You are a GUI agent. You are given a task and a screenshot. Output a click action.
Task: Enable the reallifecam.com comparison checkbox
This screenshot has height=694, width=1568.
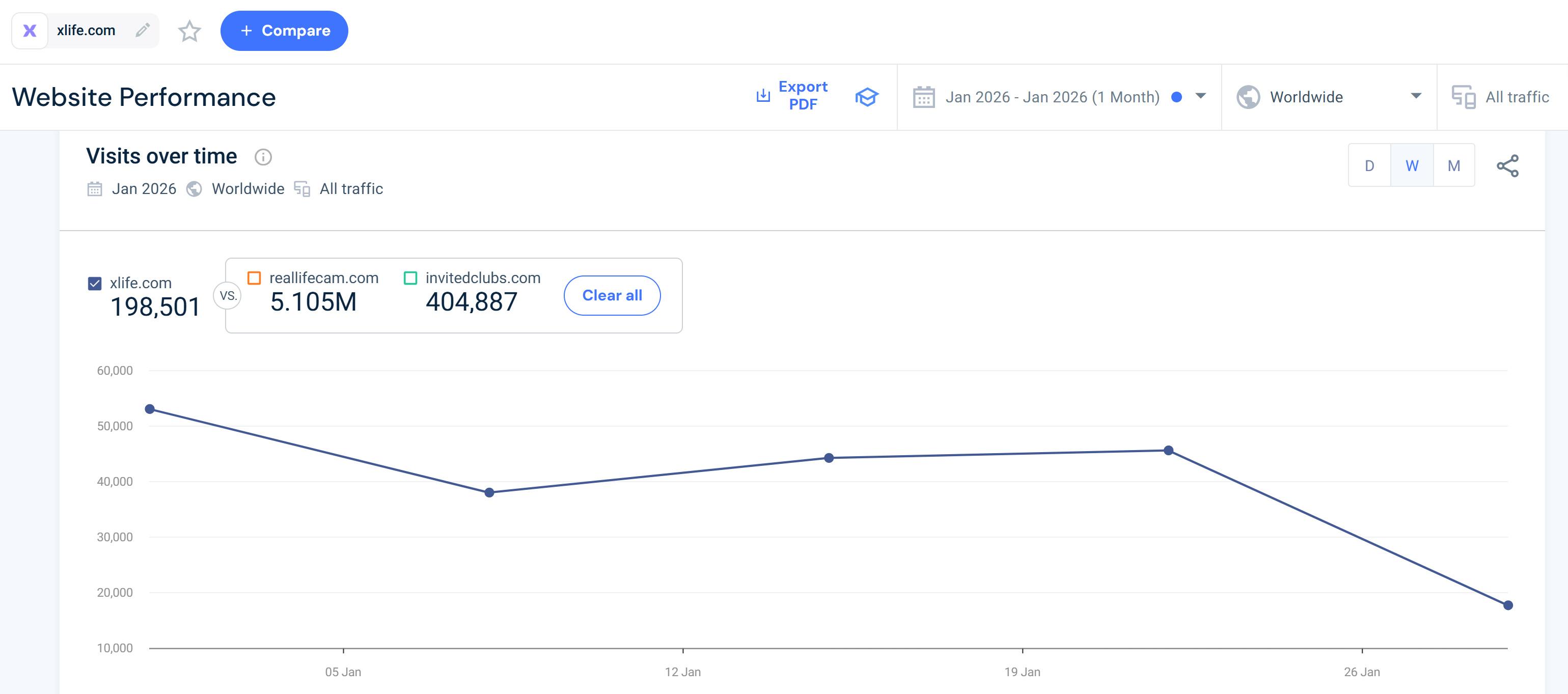[x=255, y=278]
